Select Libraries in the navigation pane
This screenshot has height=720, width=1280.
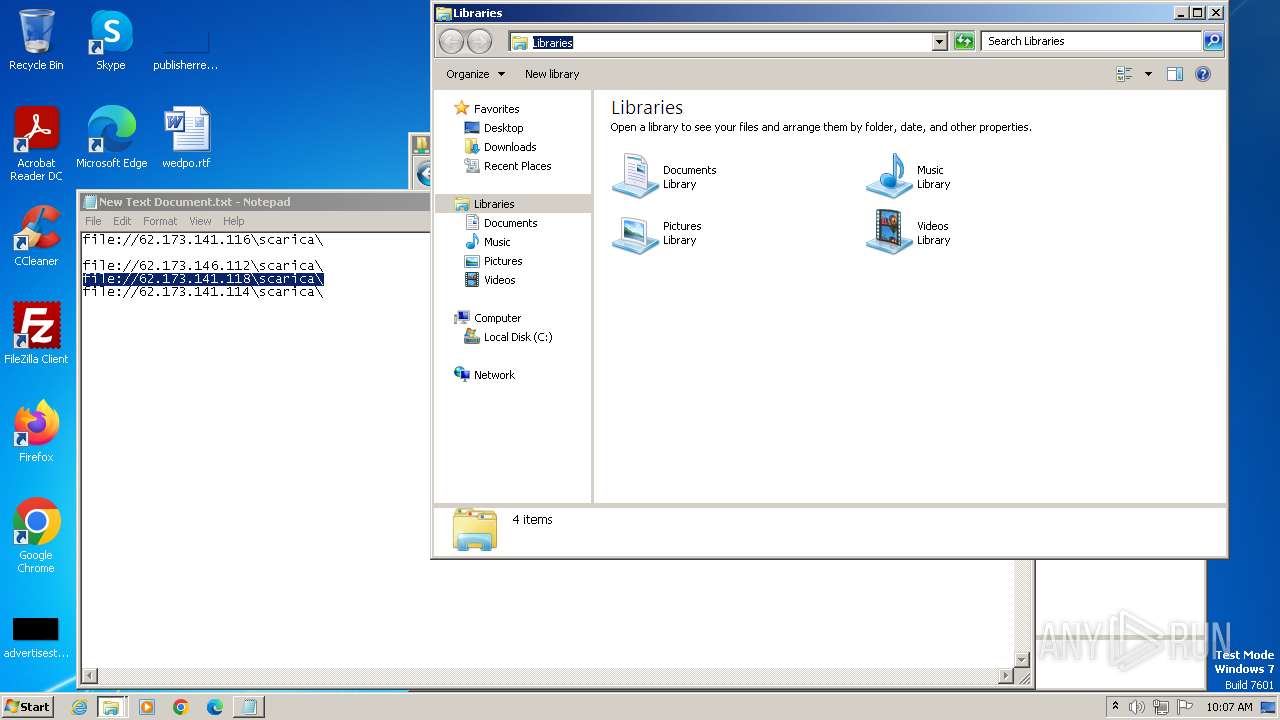[x=494, y=204]
